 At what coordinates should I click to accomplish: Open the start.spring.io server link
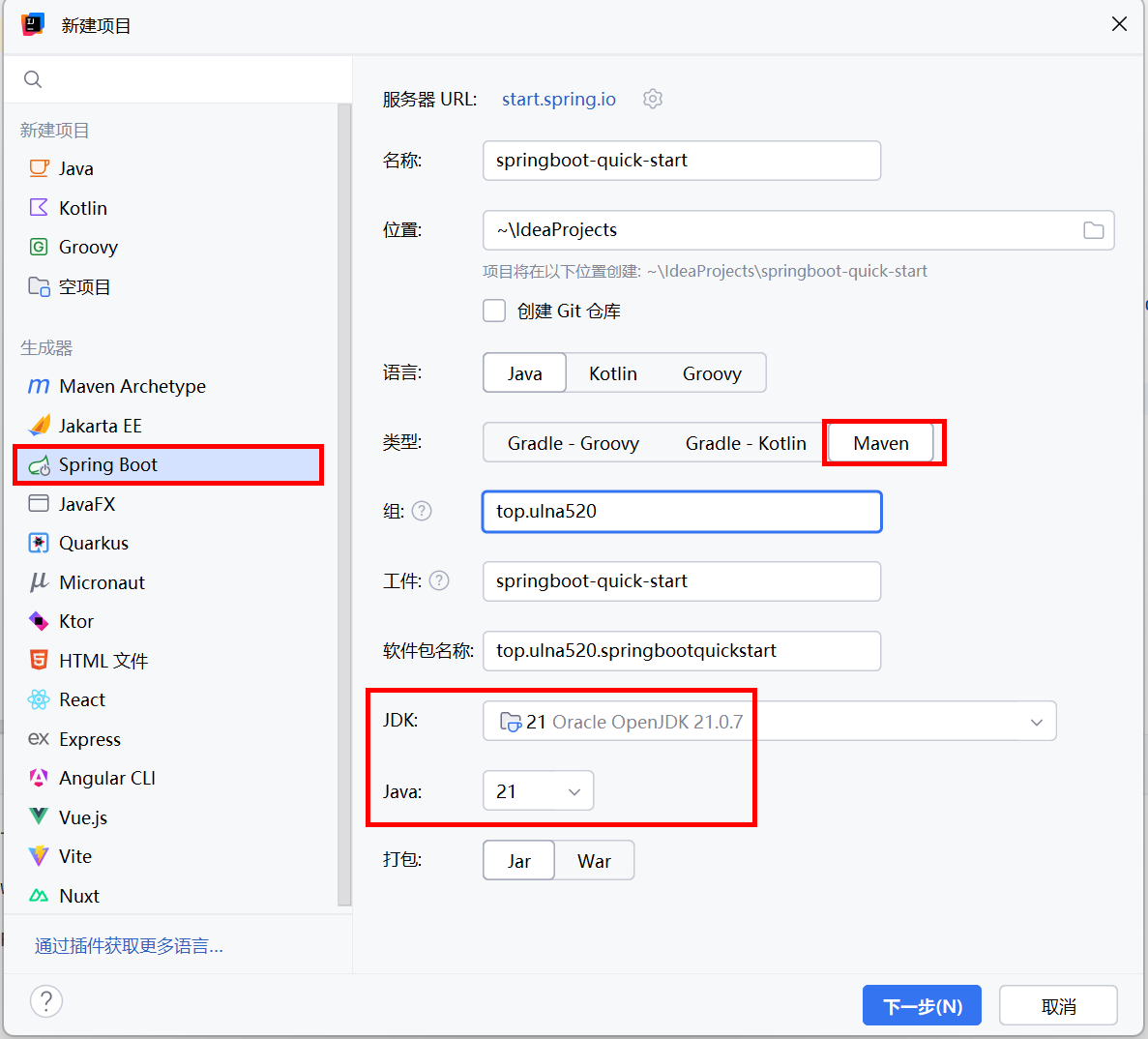pyautogui.click(x=558, y=99)
